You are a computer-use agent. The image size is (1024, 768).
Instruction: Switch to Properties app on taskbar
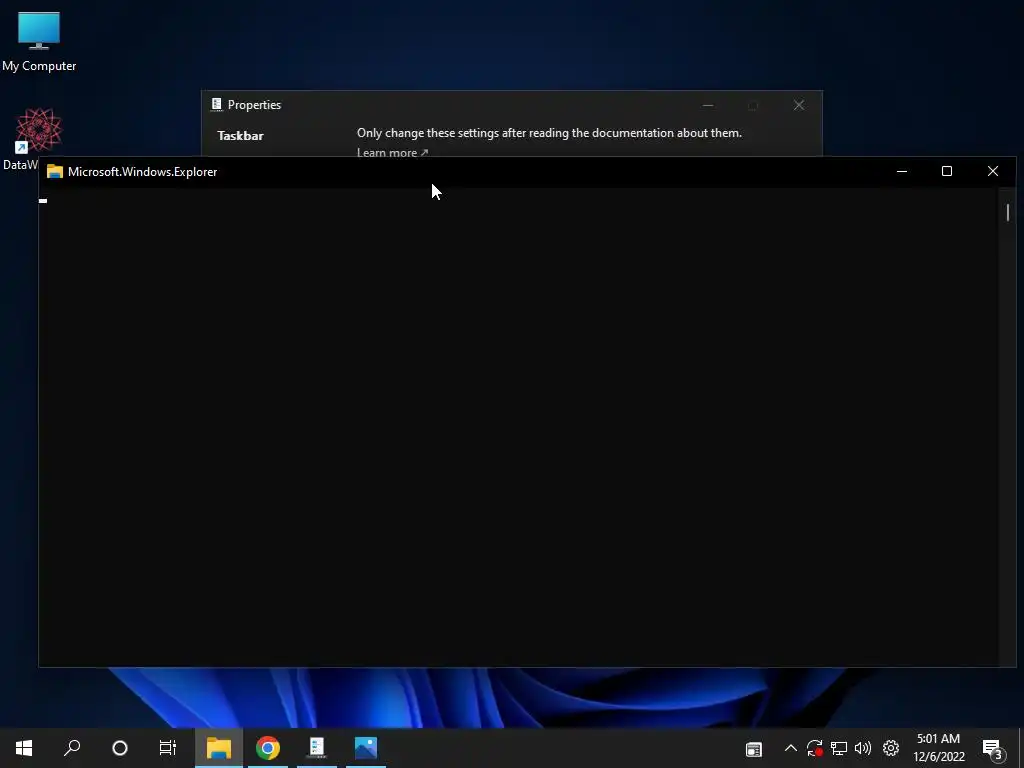317,748
